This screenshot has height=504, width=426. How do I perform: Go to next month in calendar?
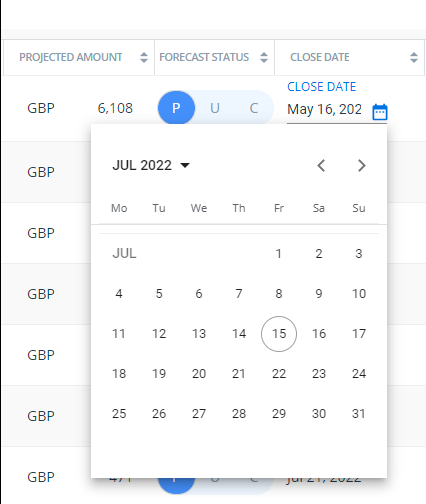coord(361,165)
